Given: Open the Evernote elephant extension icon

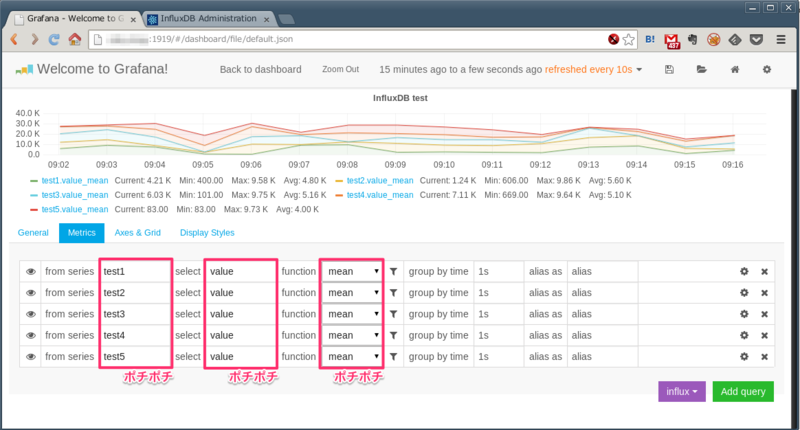Looking at the screenshot, I should pos(692,39).
